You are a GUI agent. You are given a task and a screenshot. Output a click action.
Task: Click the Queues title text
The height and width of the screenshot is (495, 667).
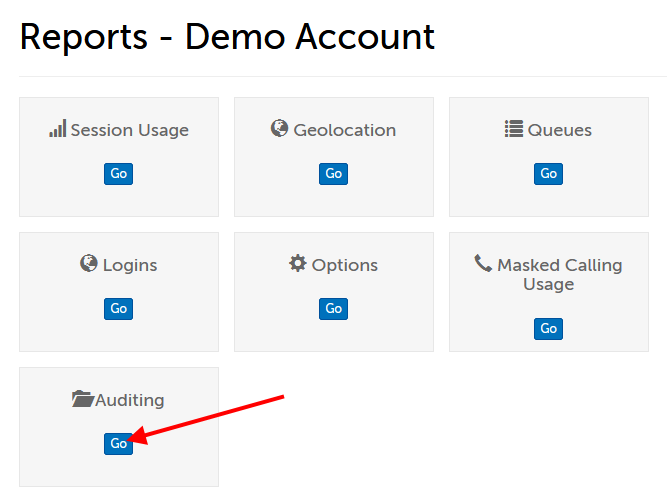pyautogui.click(x=559, y=130)
